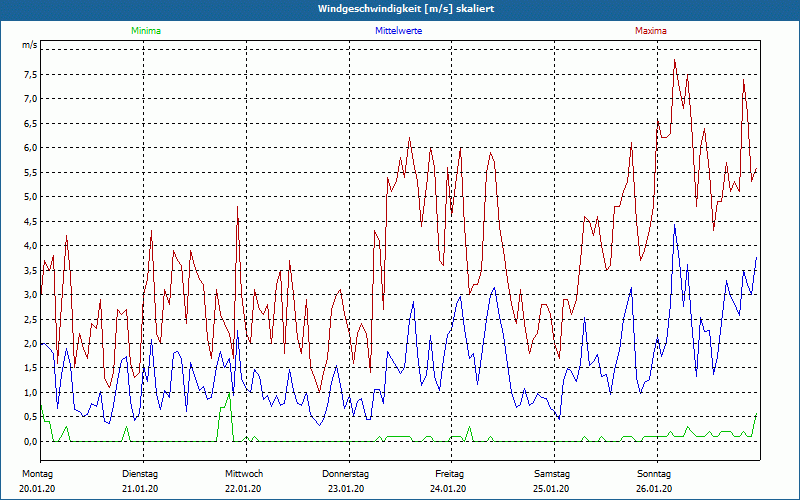Click the date label 20.01.20
Screen dimensions: 800x500
pyautogui.click(x=37, y=489)
